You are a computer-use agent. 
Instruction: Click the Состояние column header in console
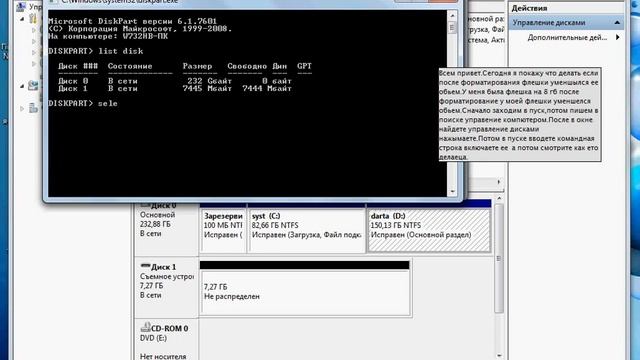130,66
